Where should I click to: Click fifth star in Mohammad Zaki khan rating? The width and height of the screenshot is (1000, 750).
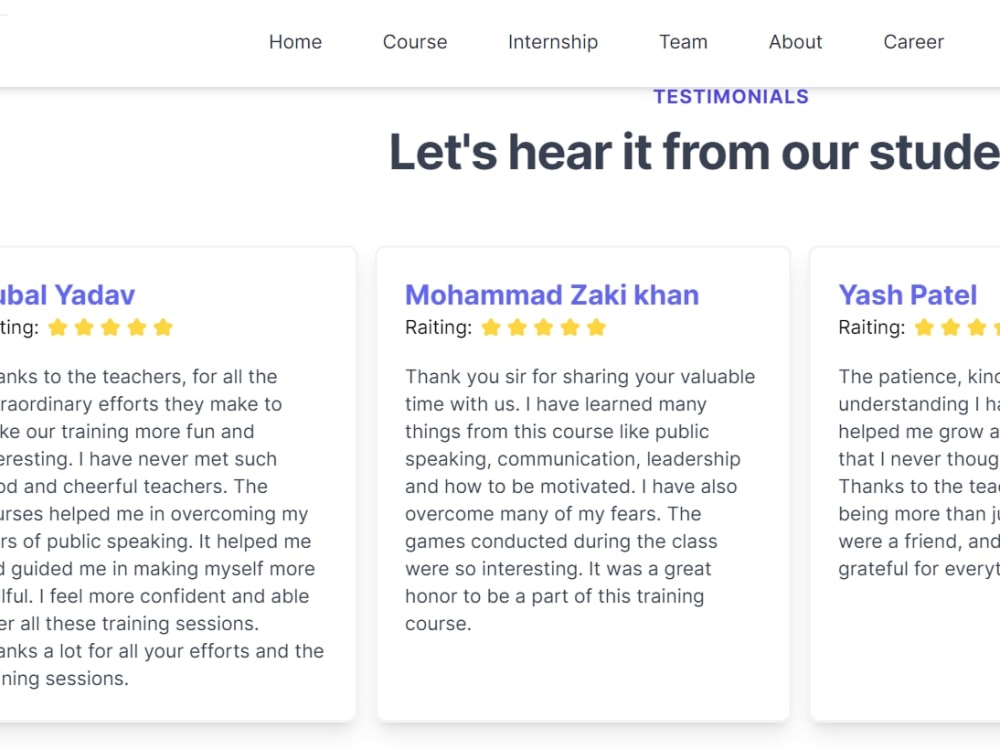(597, 327)
